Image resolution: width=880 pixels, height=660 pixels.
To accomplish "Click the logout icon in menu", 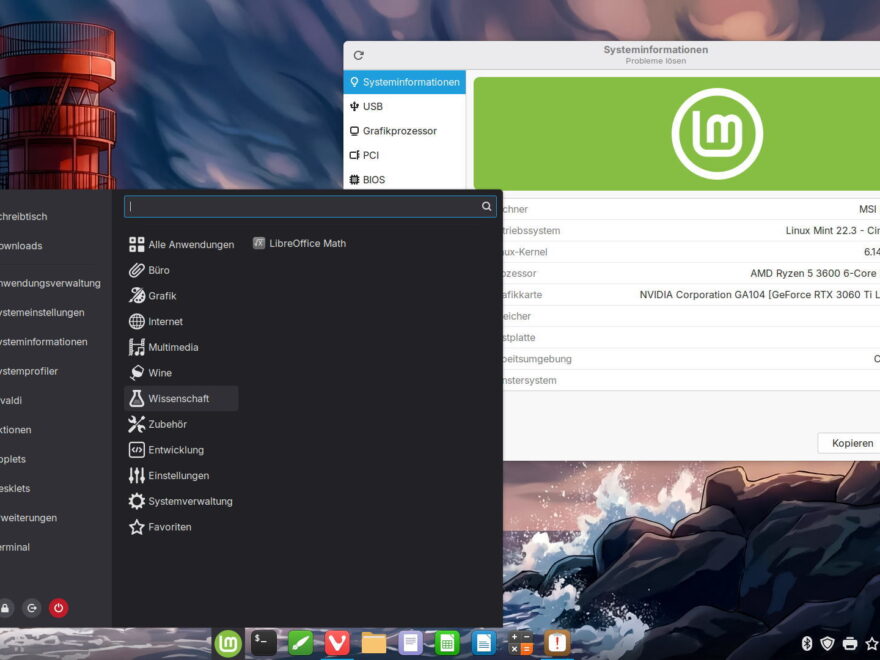I will tap(32, 608).
